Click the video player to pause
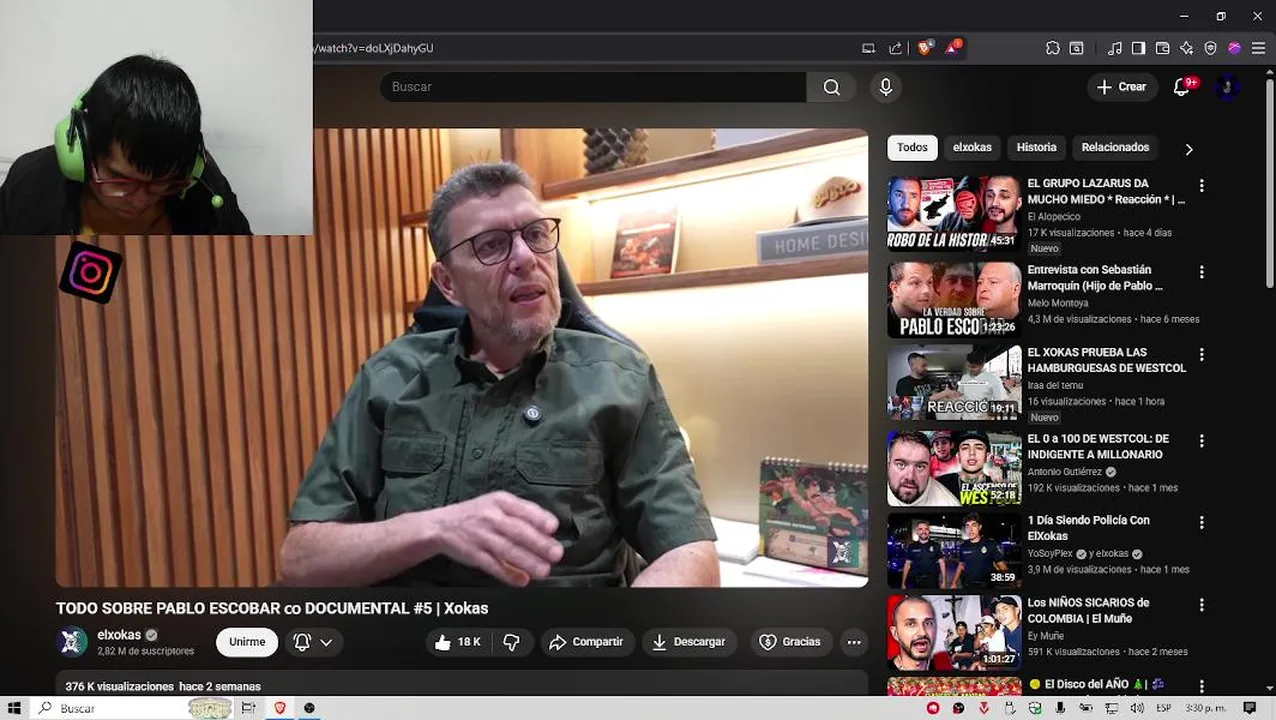The height and width of the screenshot is (720, 1276). pyautogui.click(x=461, y=357)
